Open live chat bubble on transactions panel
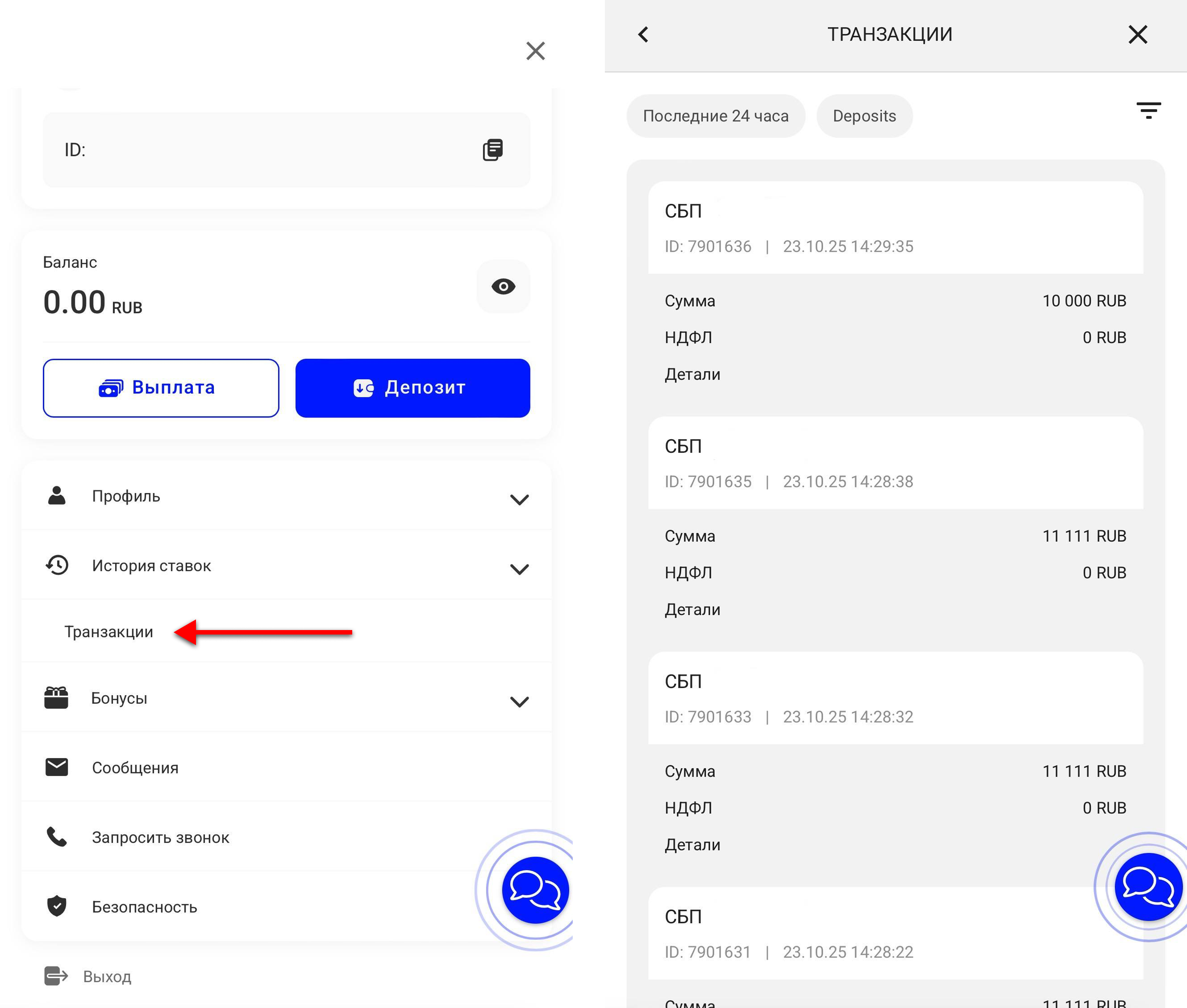The width and height of the screenshot is (1187, 1008). 1148,886
